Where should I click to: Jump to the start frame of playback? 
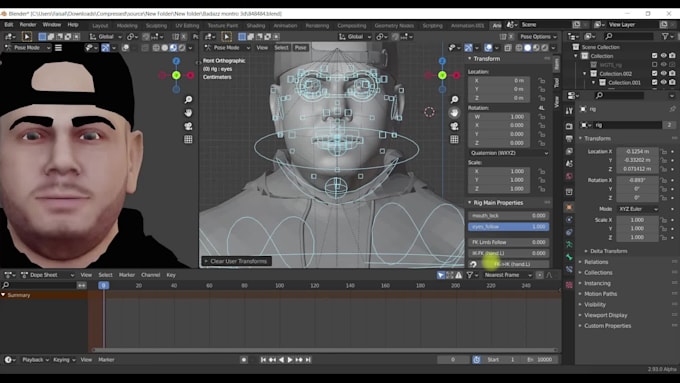(263, 360)
